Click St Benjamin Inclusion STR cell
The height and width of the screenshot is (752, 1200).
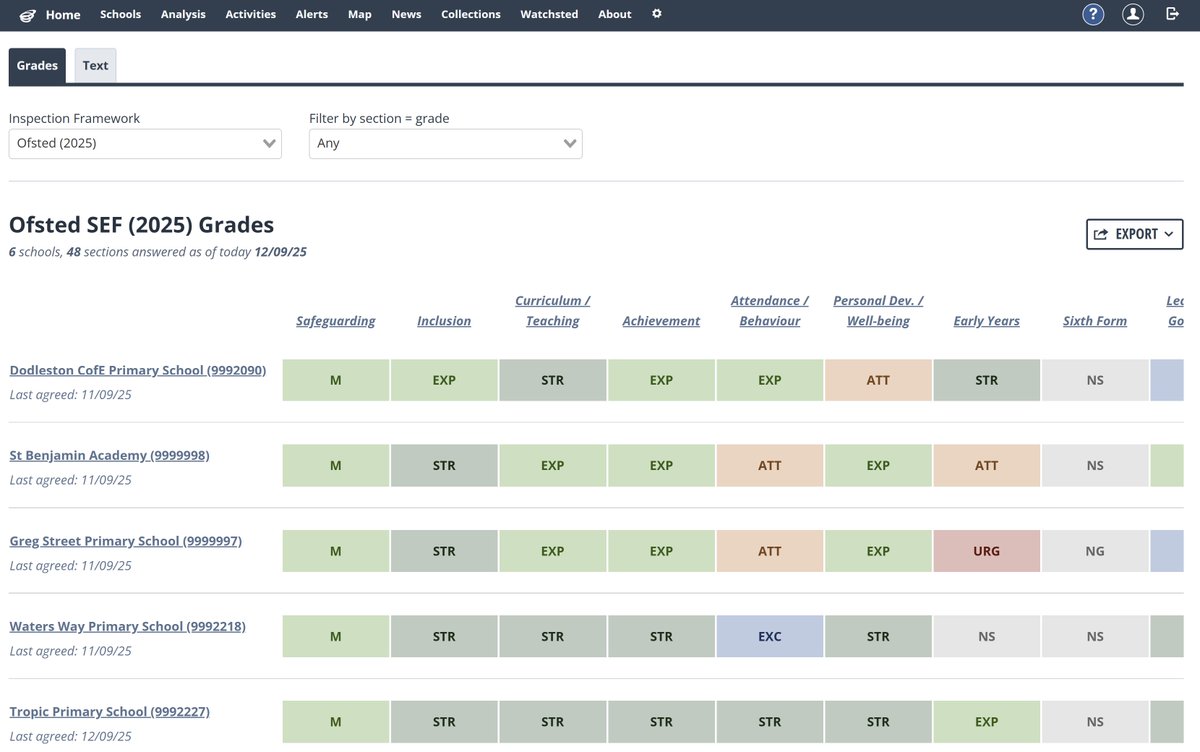[444, 465]
